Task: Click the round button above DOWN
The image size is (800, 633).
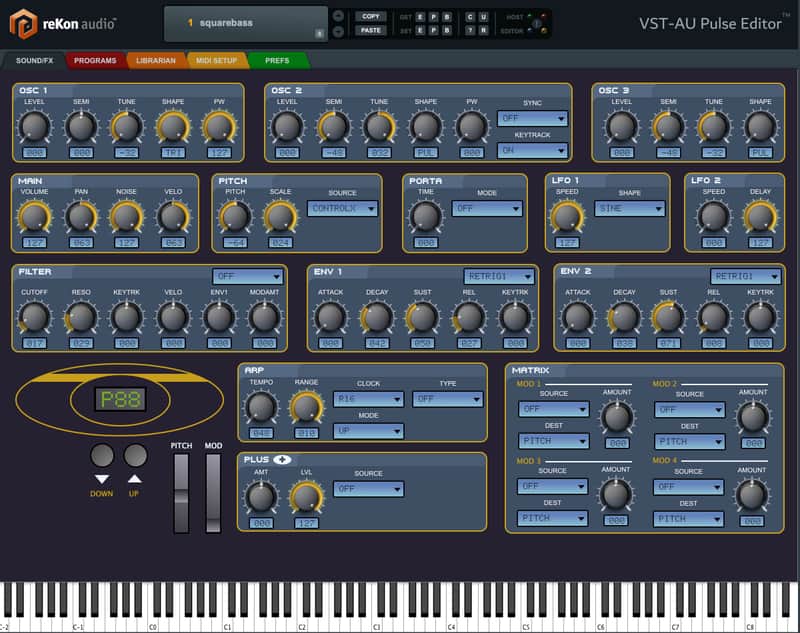Action: point(102,455)
